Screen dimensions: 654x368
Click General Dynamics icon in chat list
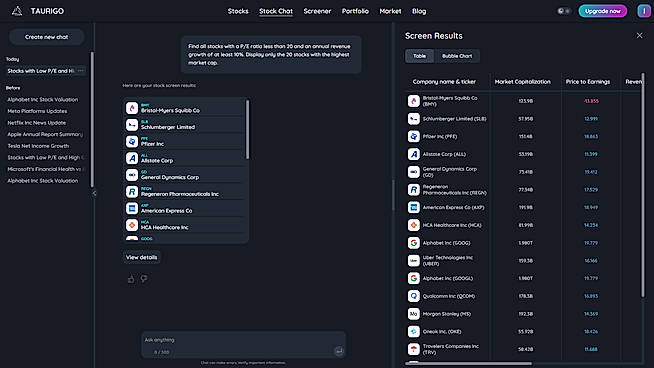point(132,175)
